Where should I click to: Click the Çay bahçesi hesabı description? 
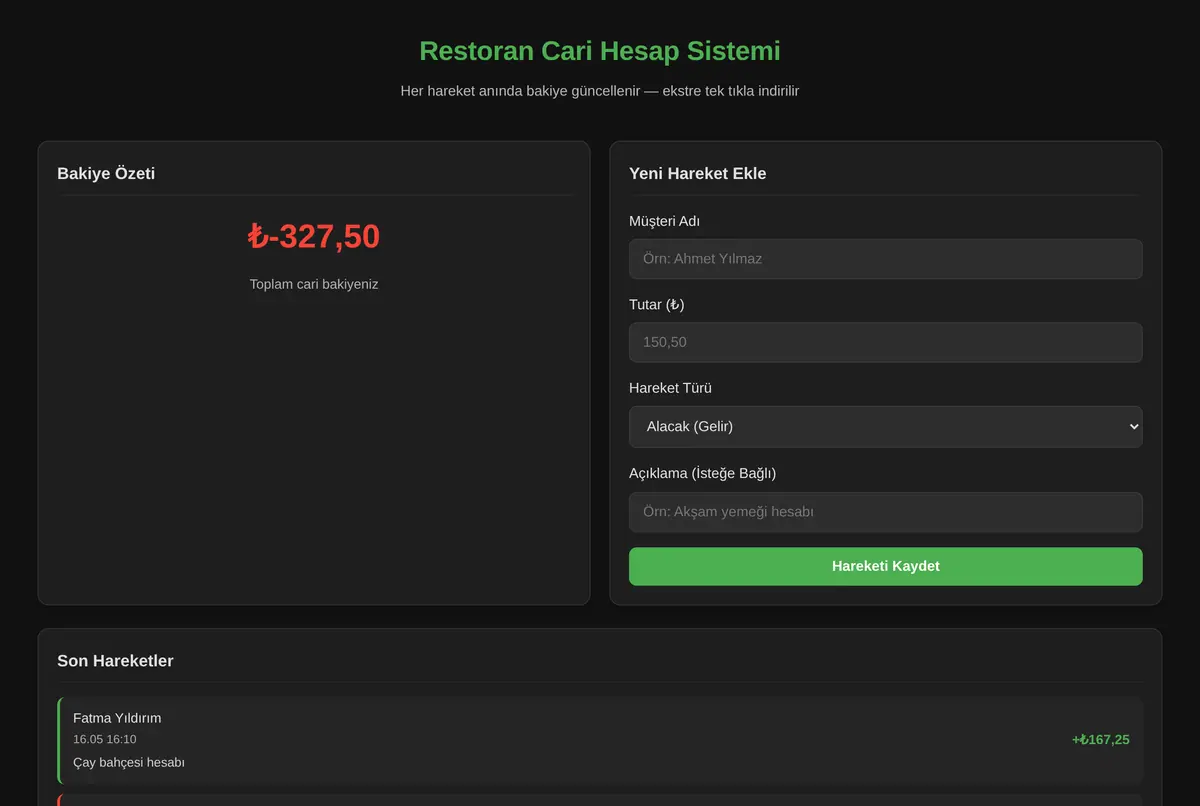pos(129,762)
